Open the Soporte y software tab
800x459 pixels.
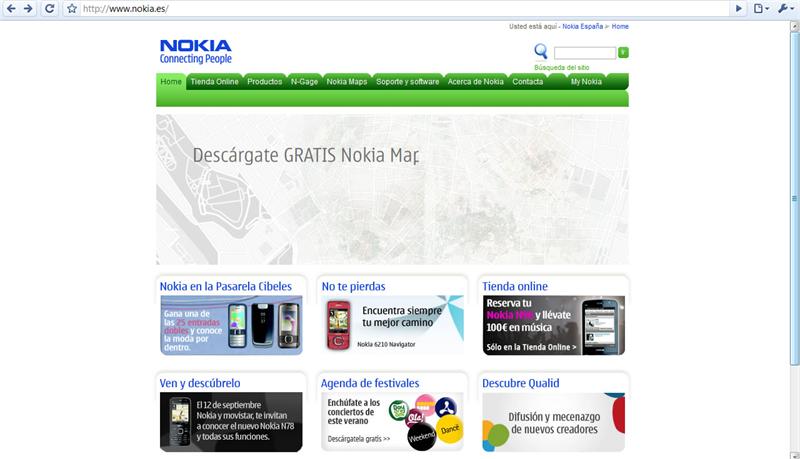[x=408, y=82]
